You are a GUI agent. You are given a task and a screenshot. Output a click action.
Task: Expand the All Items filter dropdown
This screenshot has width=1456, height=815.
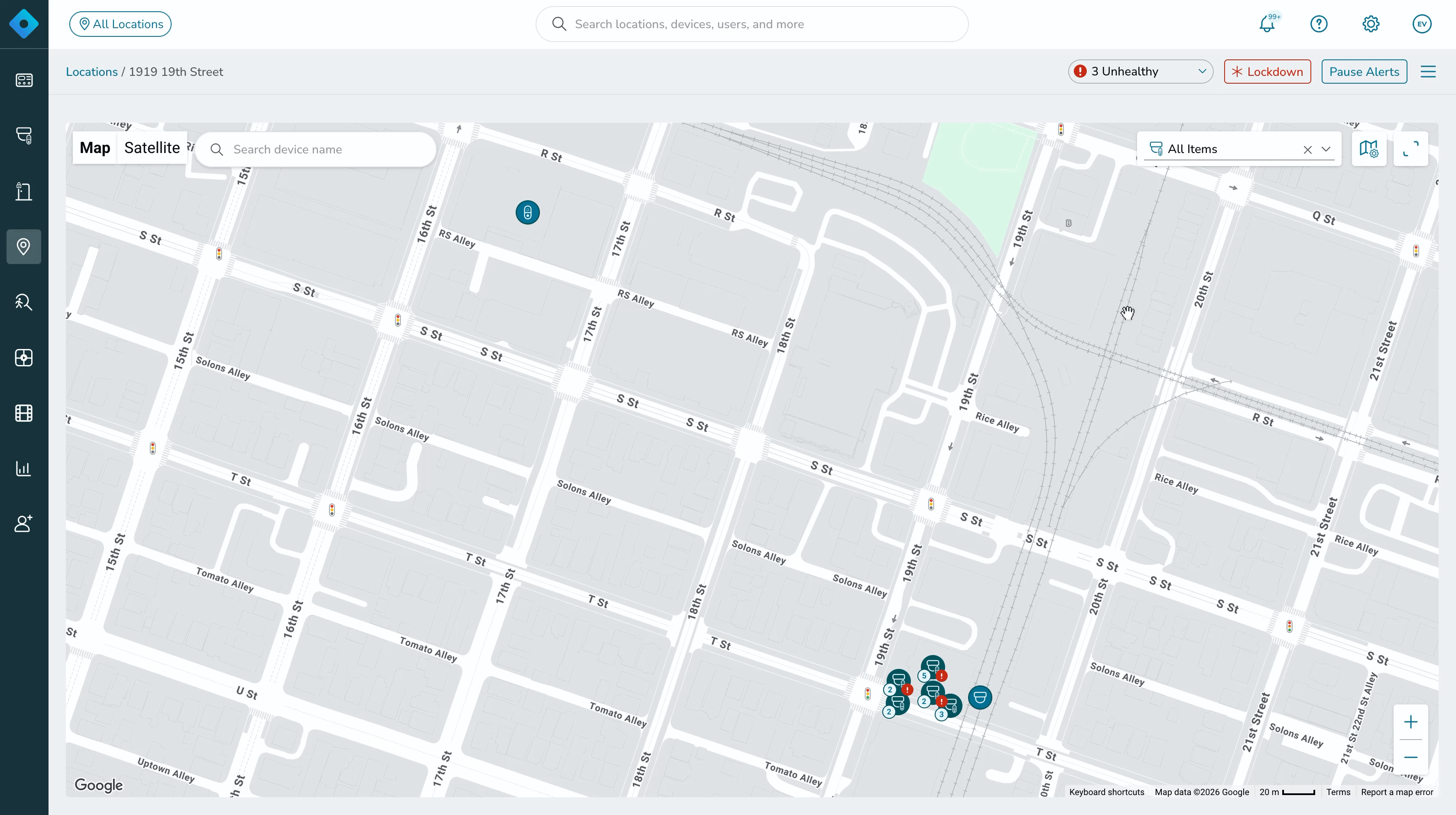[1326, 149]
